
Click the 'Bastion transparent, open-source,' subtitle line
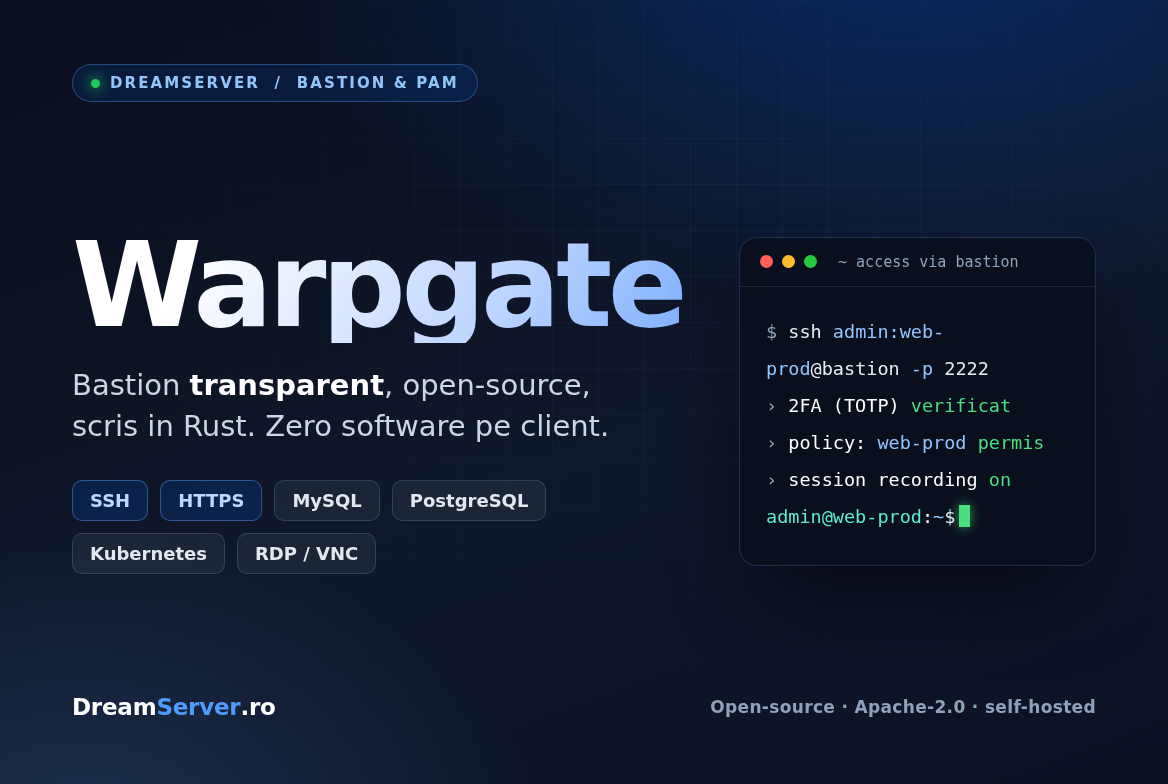[331, 385]
